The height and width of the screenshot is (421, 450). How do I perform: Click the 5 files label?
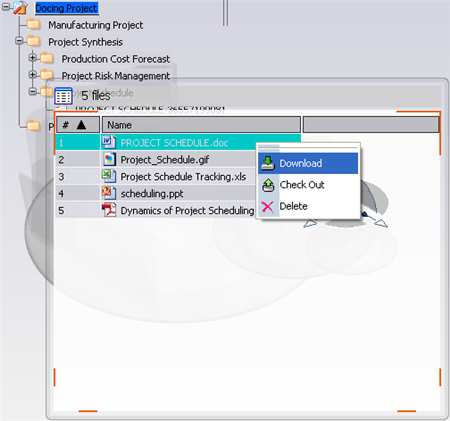point(96,96)
